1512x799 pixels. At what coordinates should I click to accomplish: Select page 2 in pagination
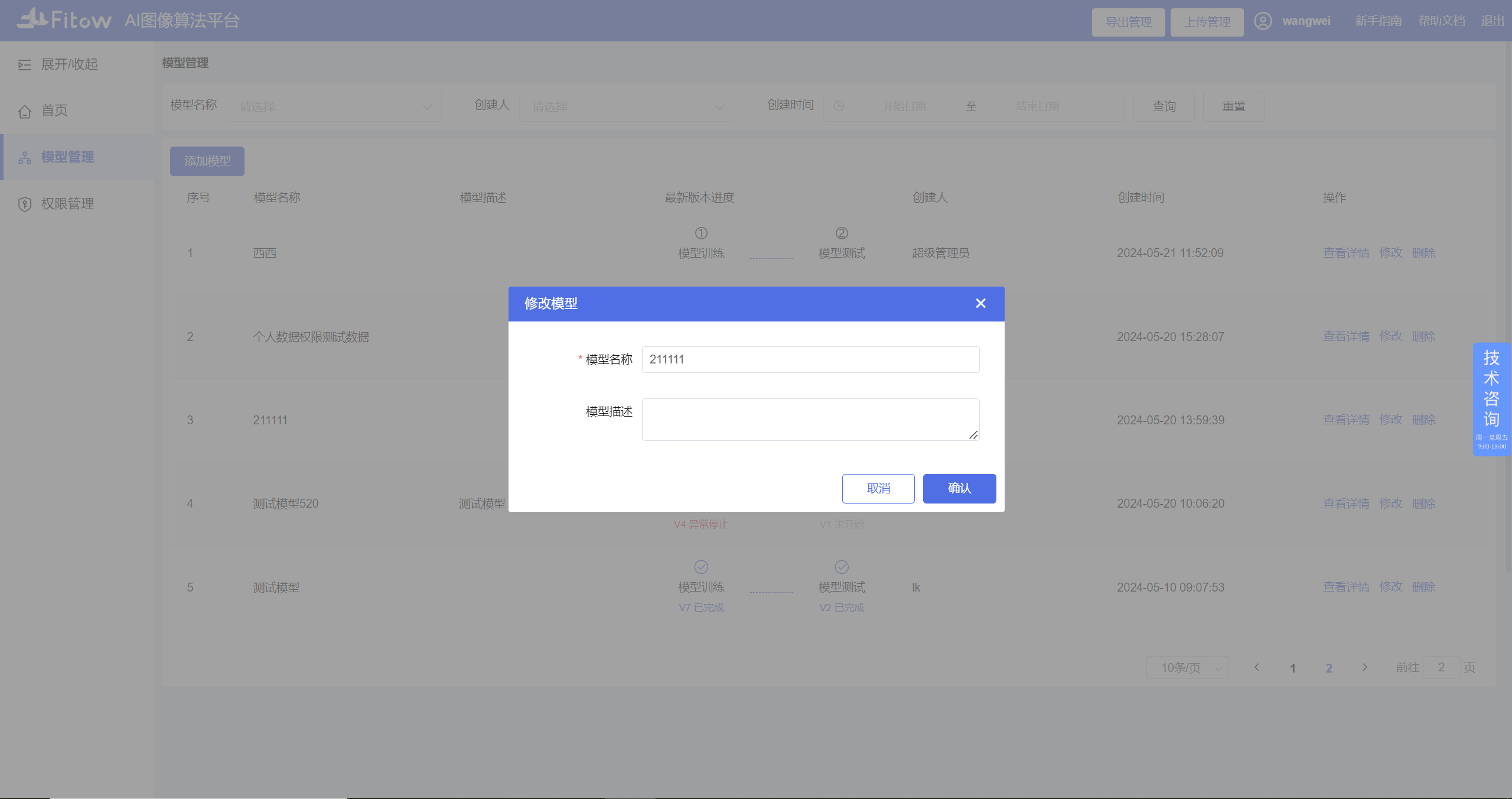[1328, 668]
